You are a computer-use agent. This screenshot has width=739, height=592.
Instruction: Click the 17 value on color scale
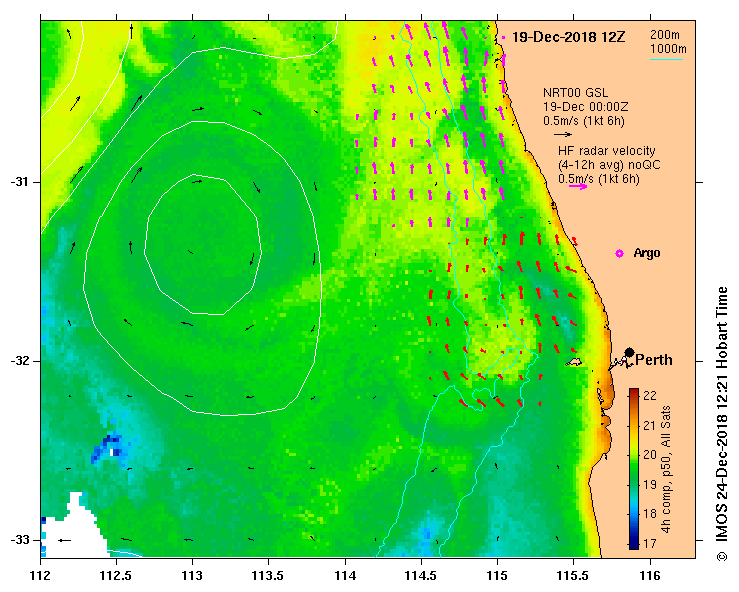click(x=649, y=543)
